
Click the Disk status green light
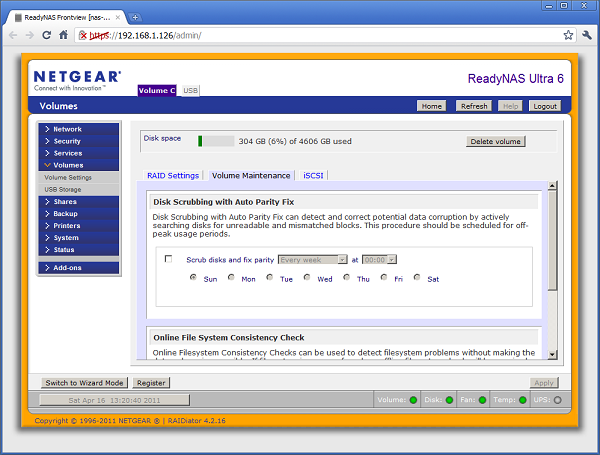click(449, 400)
